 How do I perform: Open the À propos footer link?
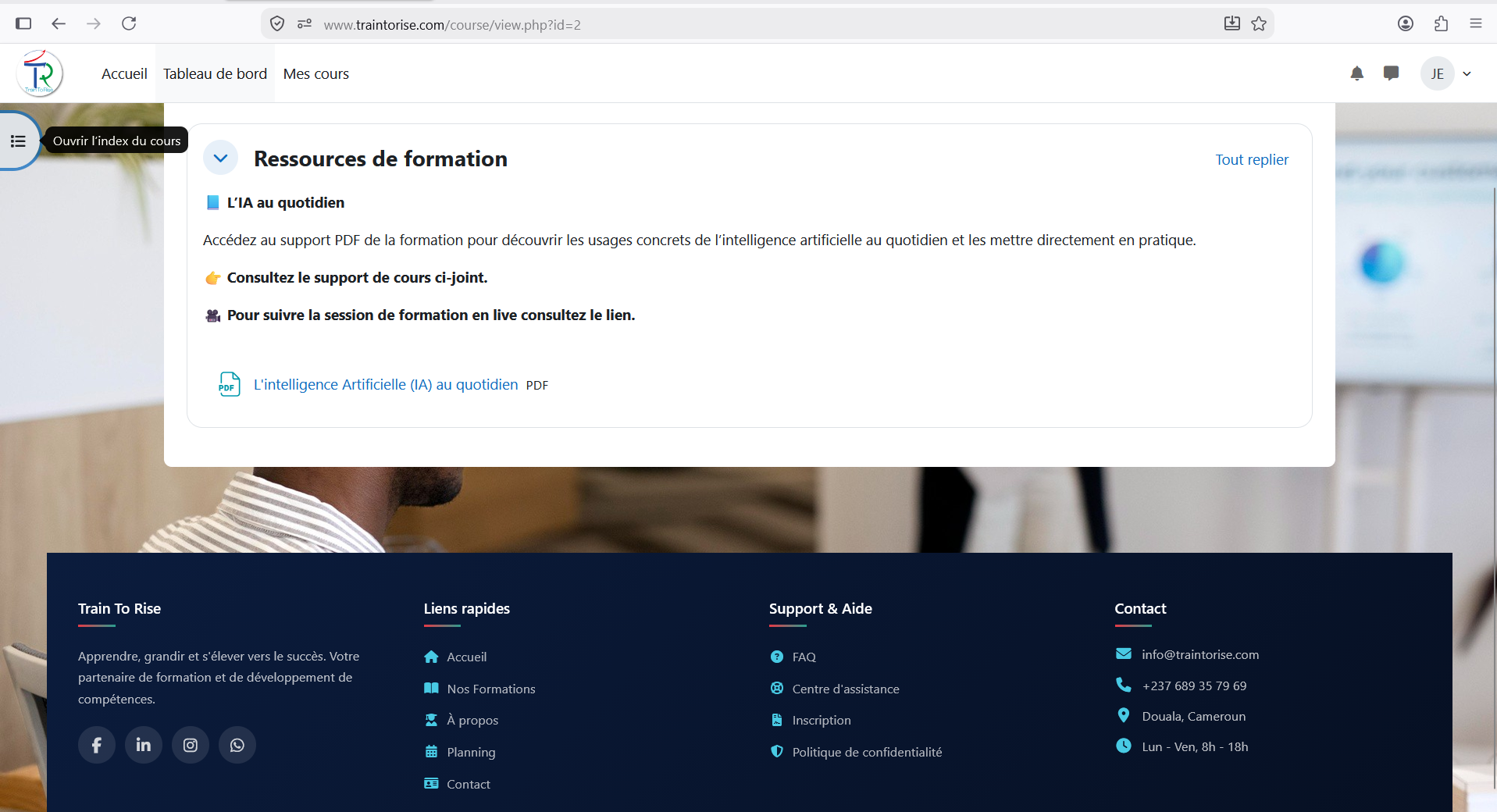pos(472,720)
